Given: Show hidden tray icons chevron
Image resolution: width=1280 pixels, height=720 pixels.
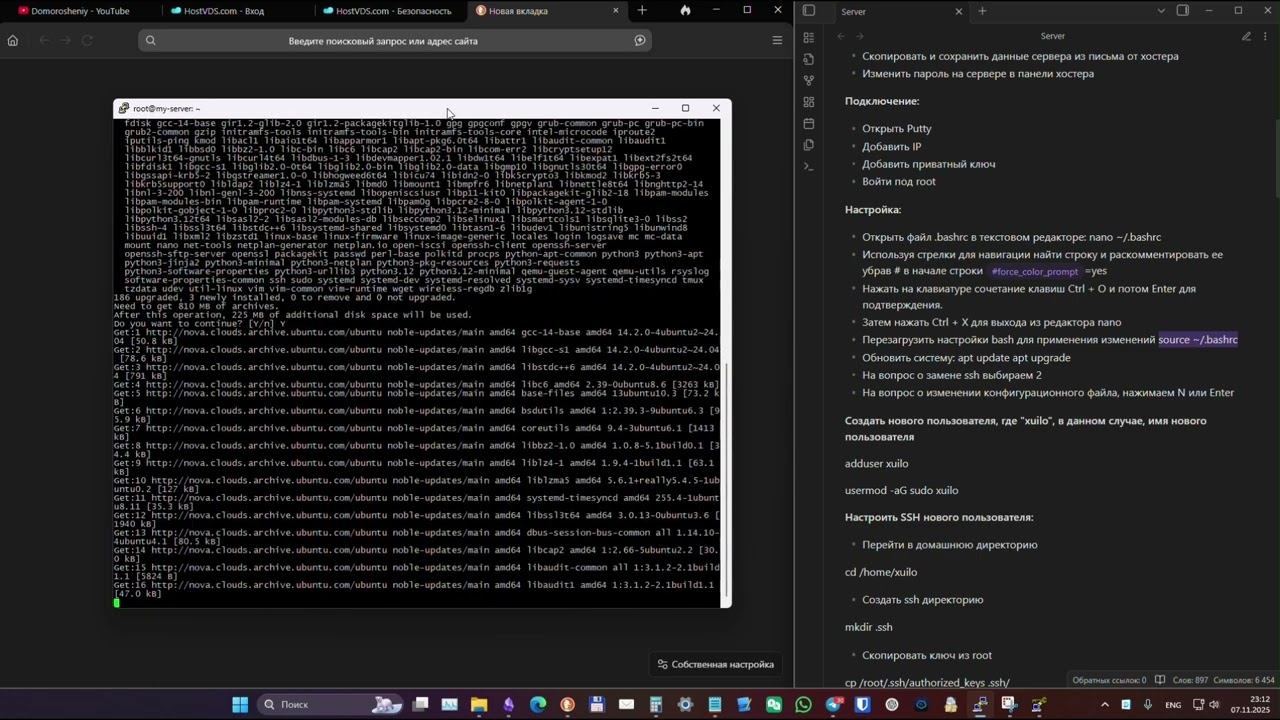Looking at the screenshot, I should 1105,705.
